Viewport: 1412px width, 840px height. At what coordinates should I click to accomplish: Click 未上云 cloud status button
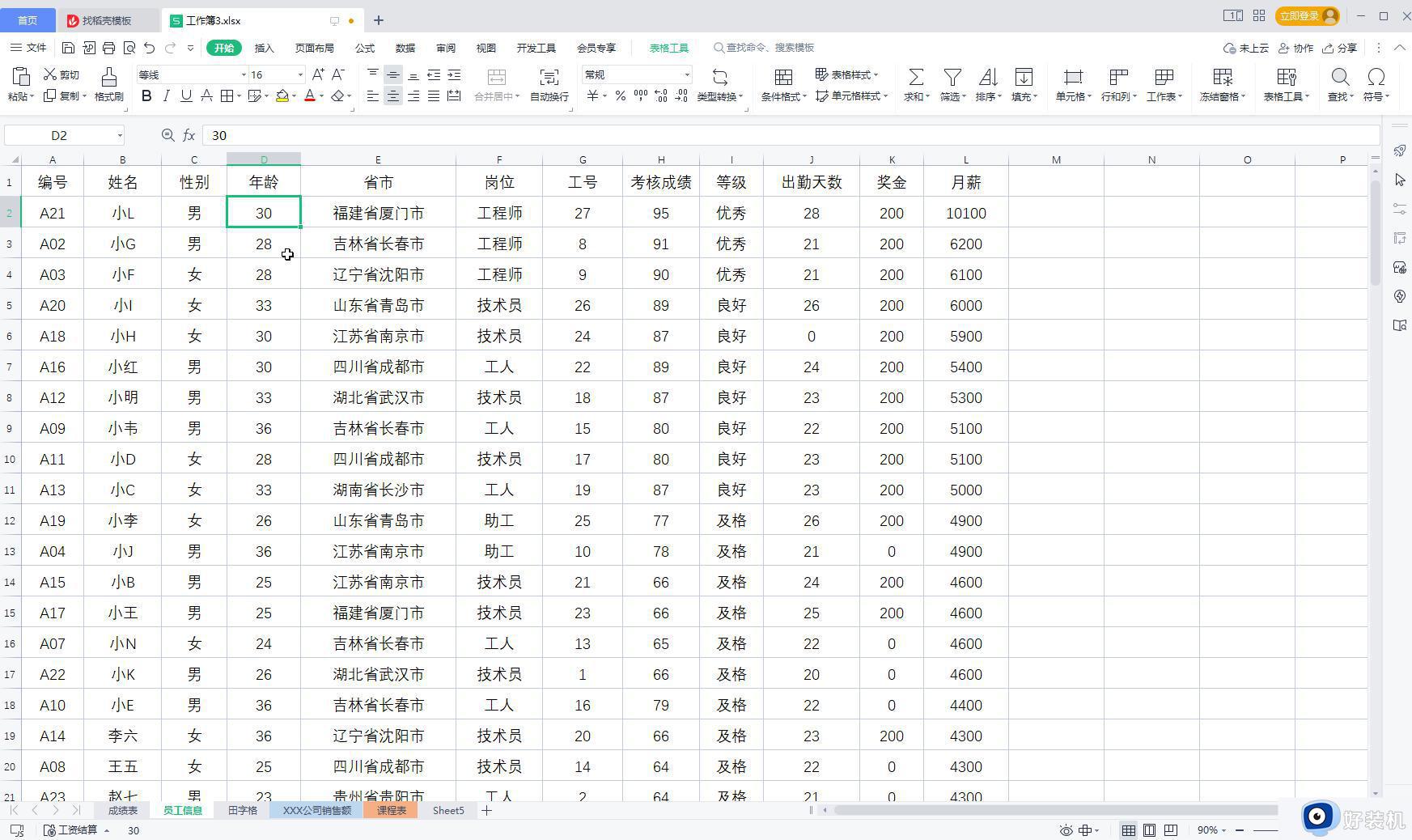[x=1246, y=48]
